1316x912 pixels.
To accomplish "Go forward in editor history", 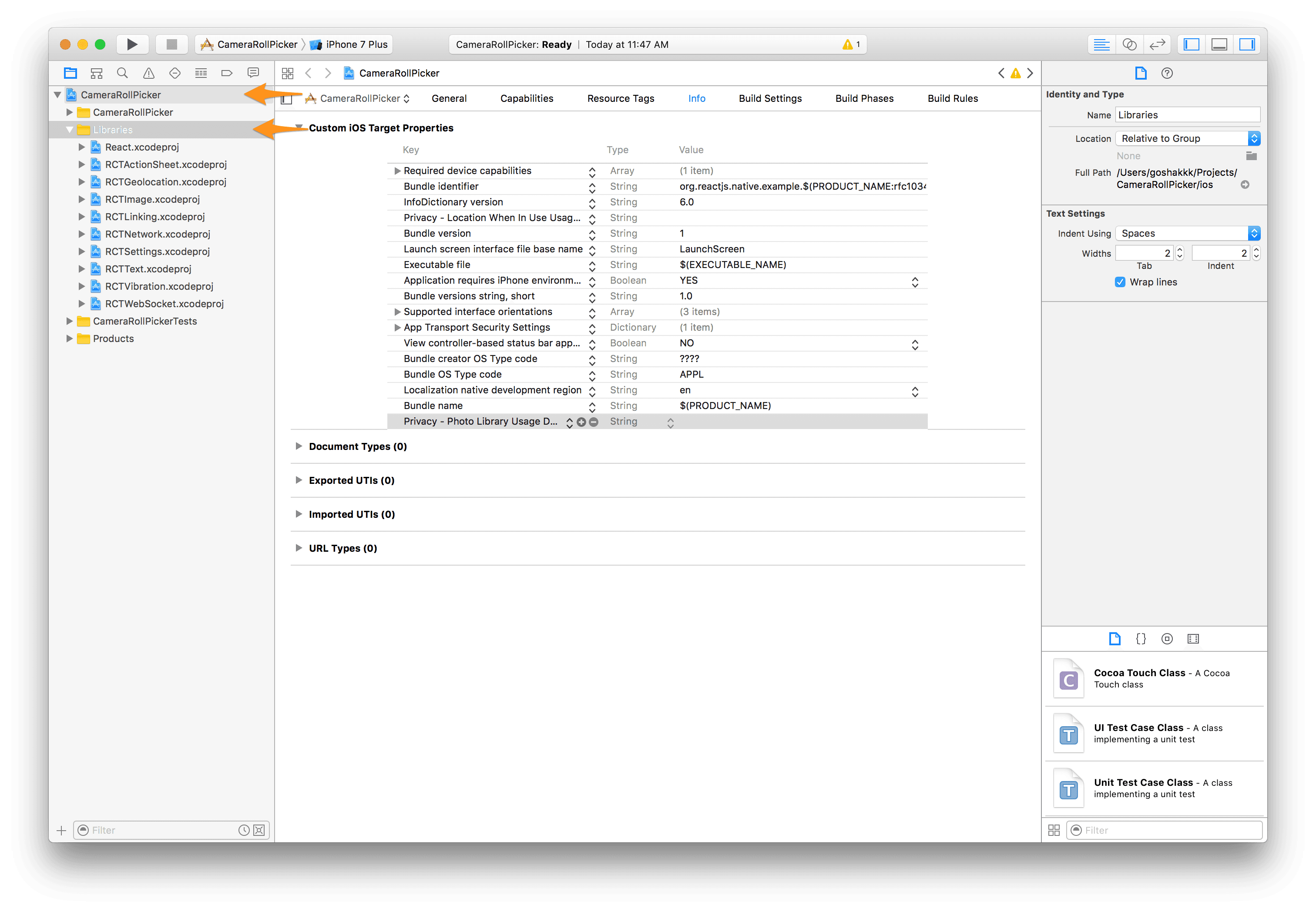I will [x=327, y=73].
